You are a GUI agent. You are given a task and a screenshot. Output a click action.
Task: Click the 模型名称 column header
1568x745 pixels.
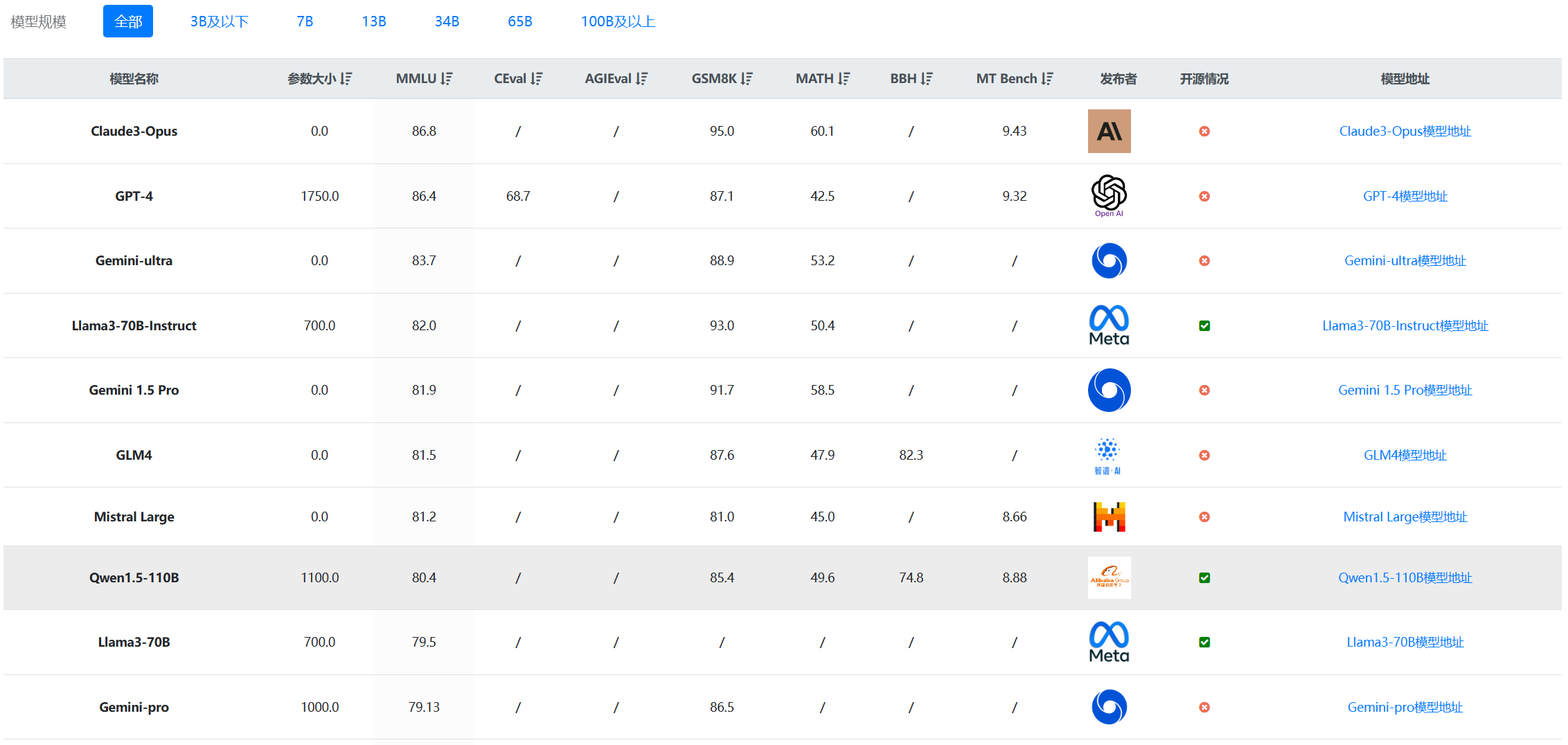(134, 79)
